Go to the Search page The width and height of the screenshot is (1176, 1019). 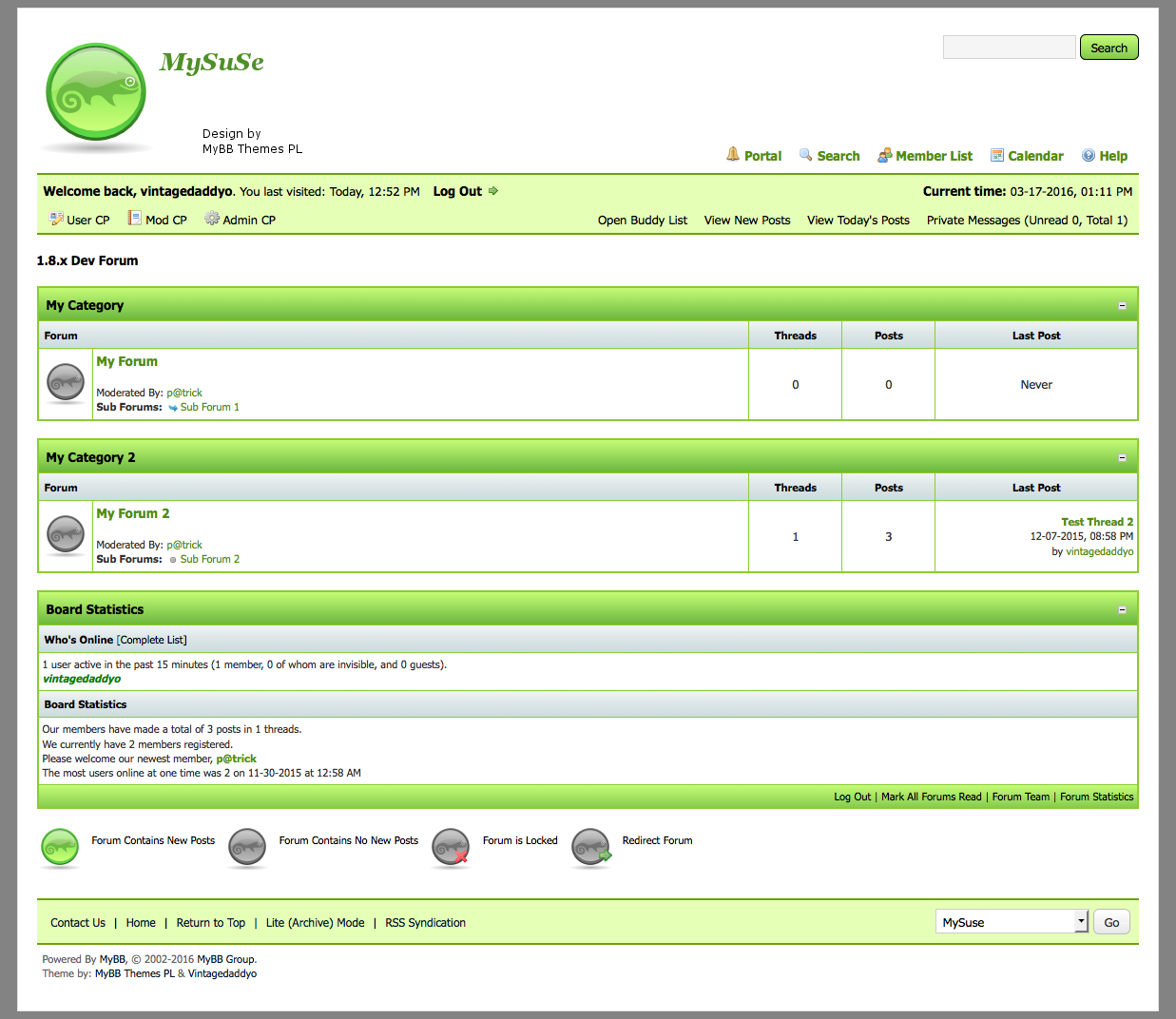click(x=839, y=156)
